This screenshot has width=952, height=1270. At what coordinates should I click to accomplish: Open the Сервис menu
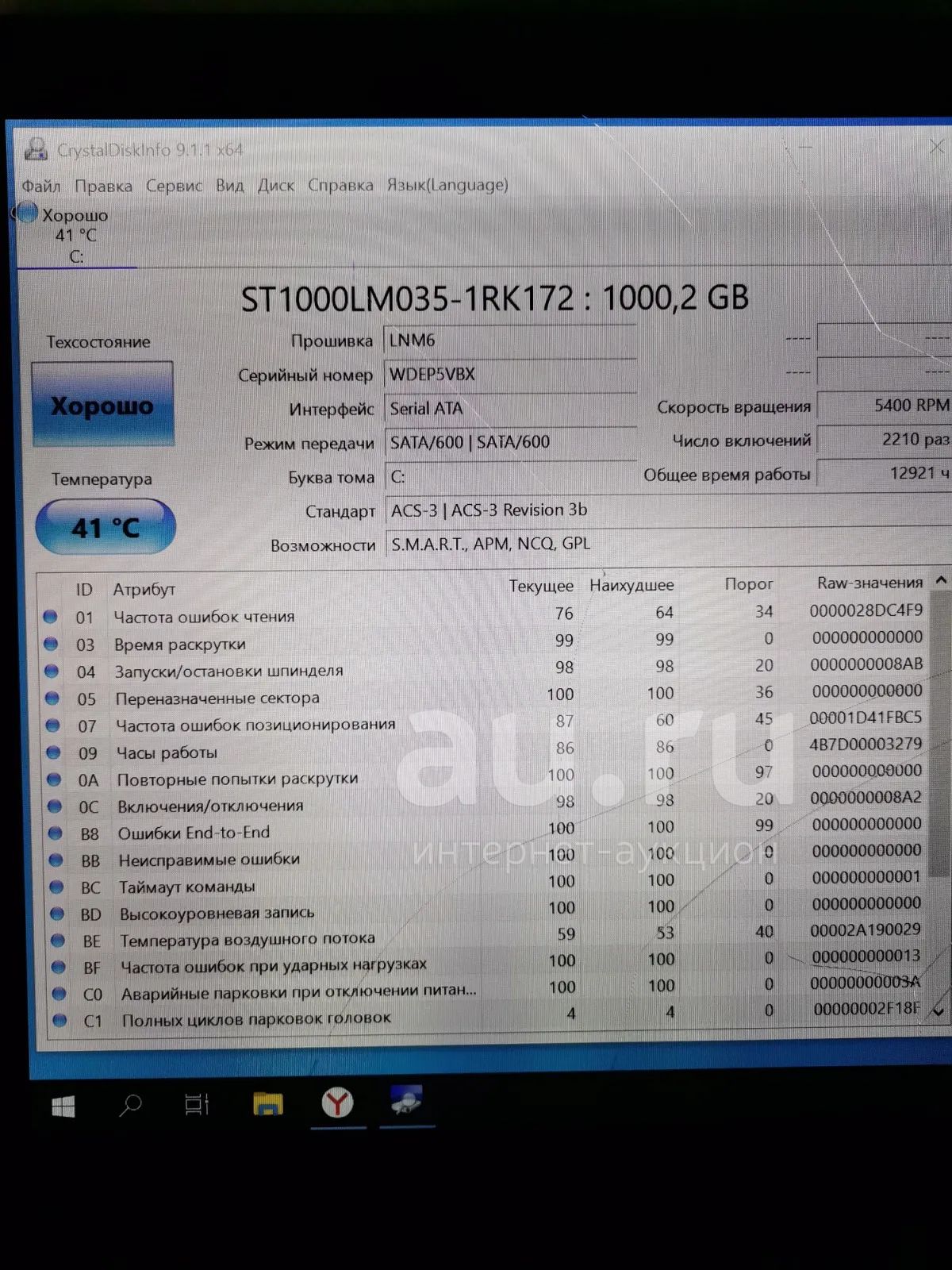174,186
